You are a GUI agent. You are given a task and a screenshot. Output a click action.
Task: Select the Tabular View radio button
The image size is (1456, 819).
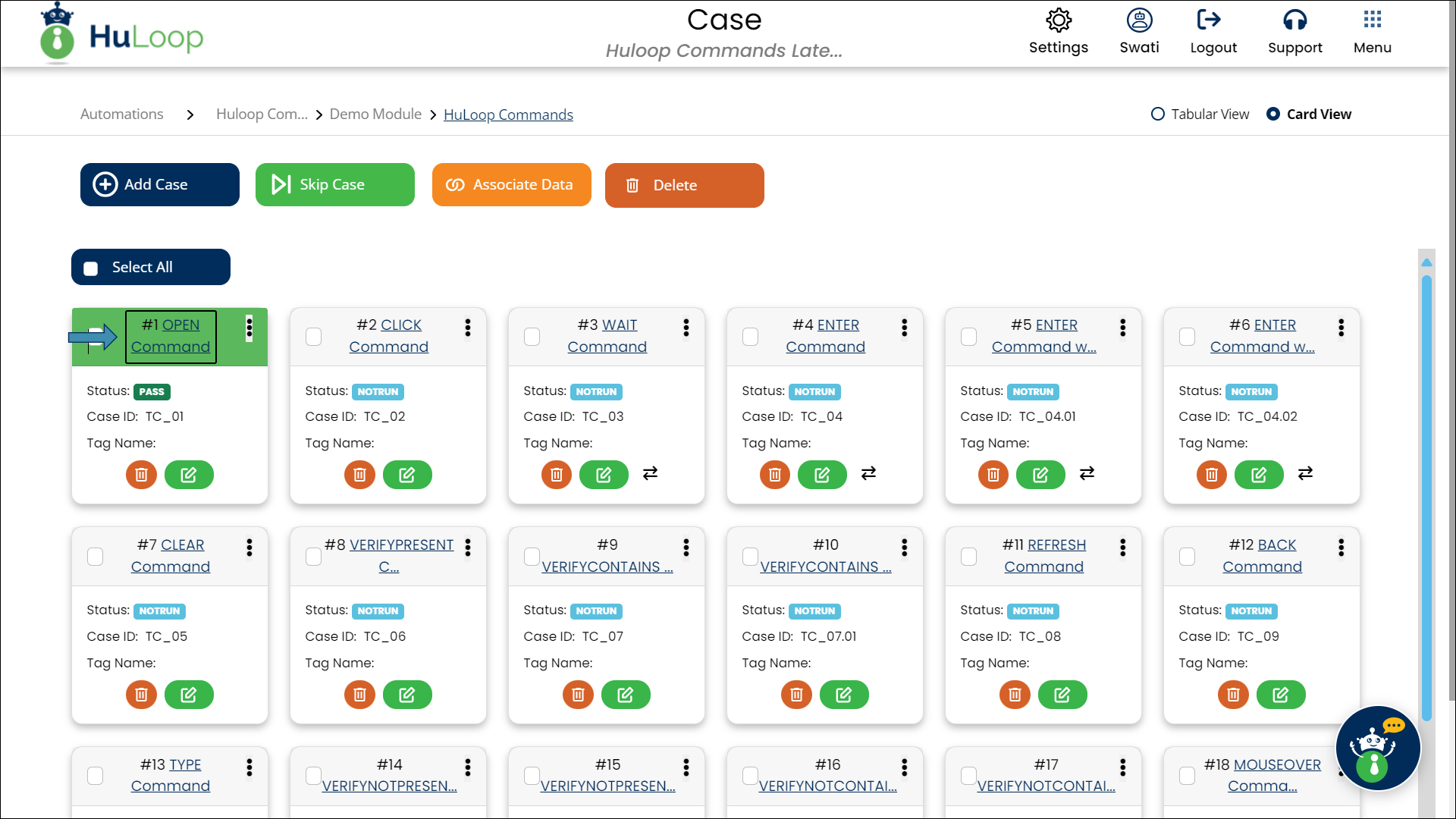tap(1157, 114)
